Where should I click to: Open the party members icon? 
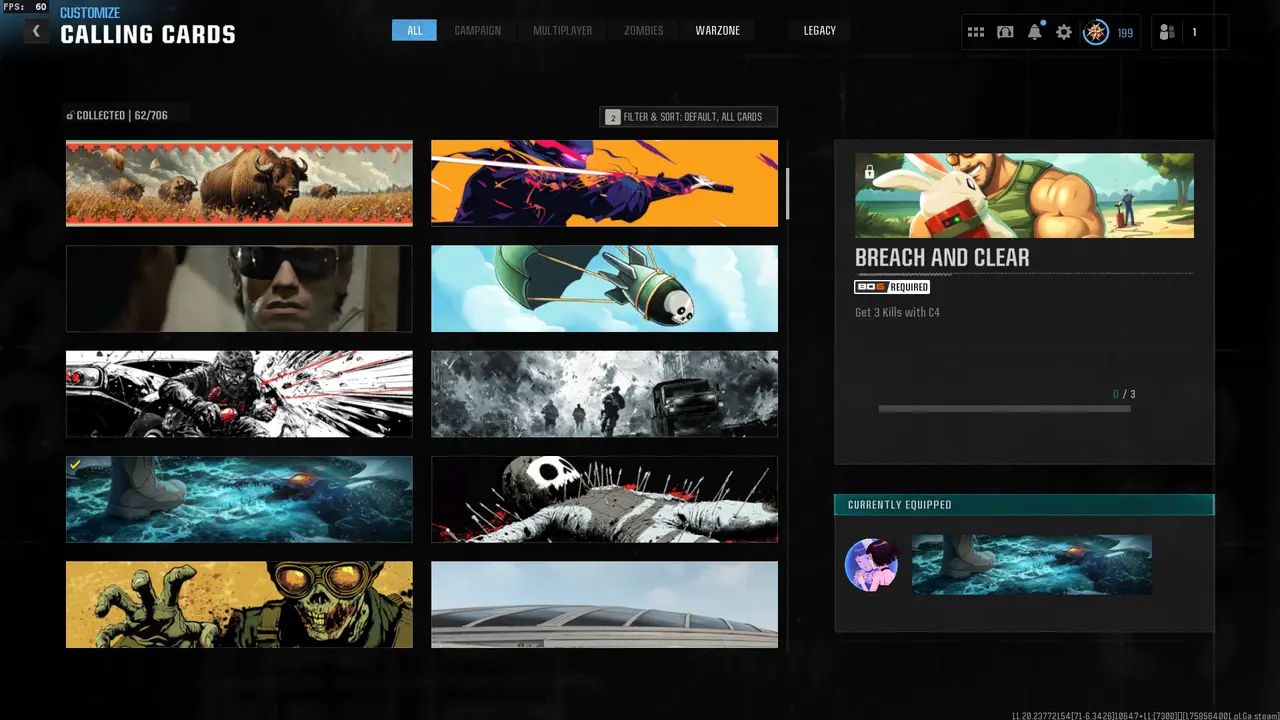[x=1167, y=32]
